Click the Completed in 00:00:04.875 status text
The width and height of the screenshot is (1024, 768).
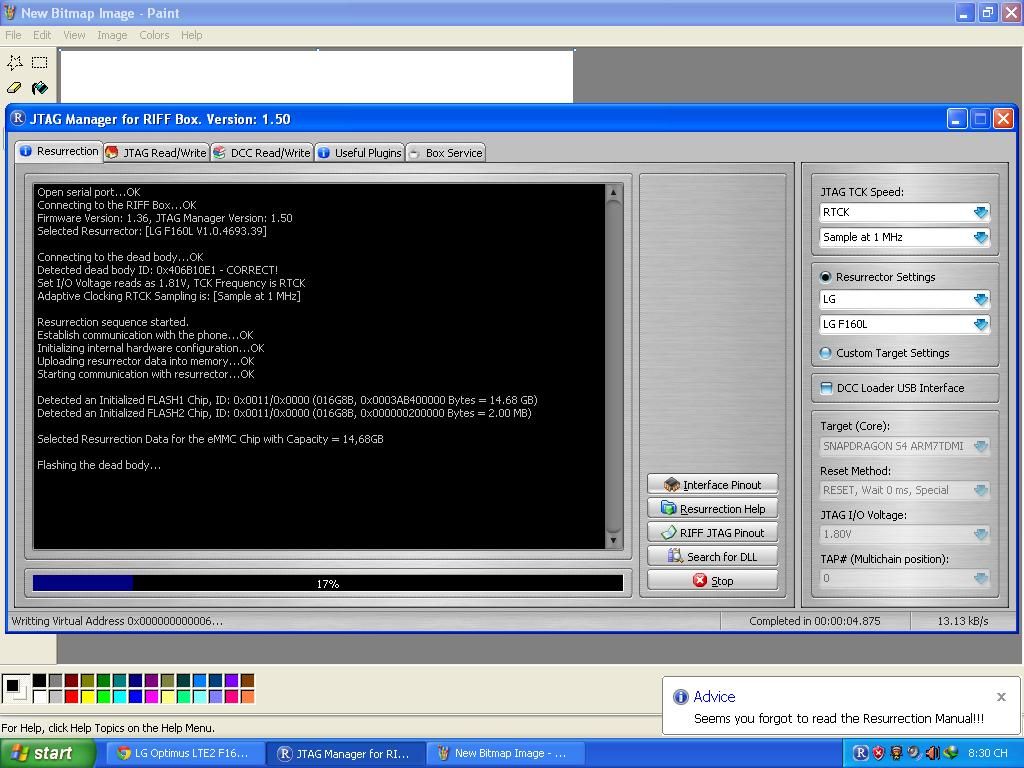click(814, 621)
